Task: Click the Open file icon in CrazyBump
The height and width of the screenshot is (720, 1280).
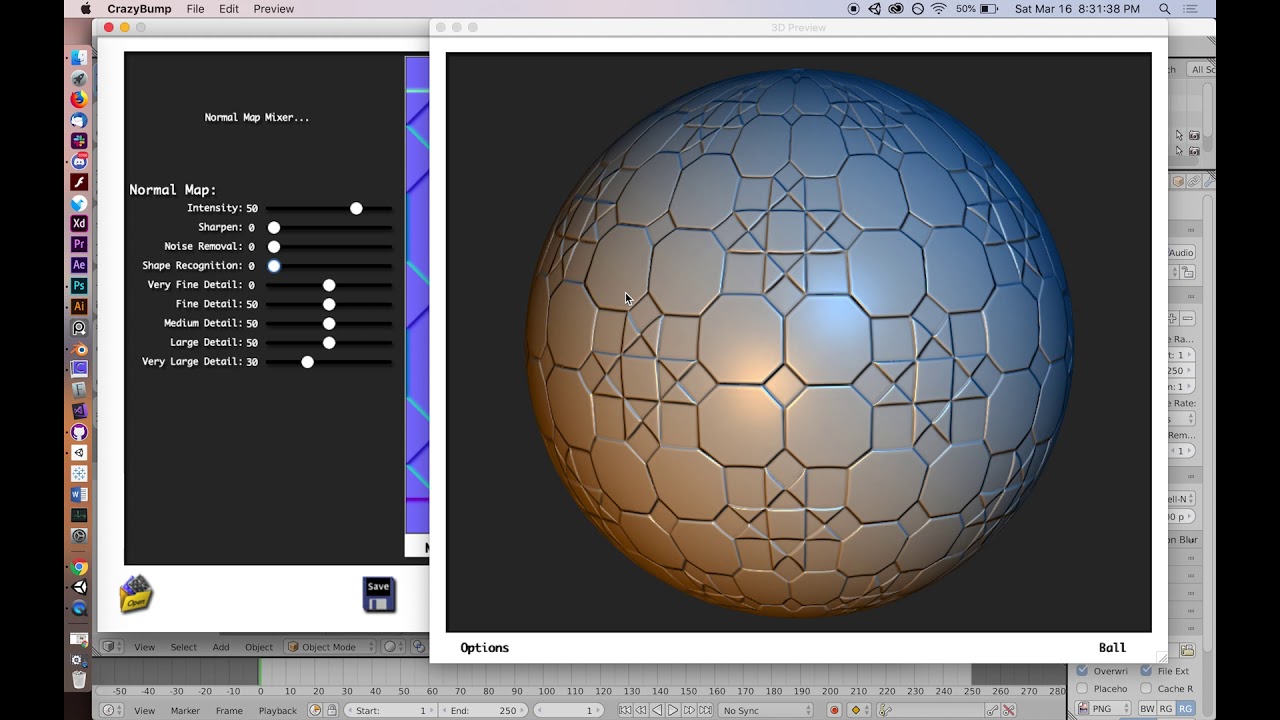Action: click(136, 594)
